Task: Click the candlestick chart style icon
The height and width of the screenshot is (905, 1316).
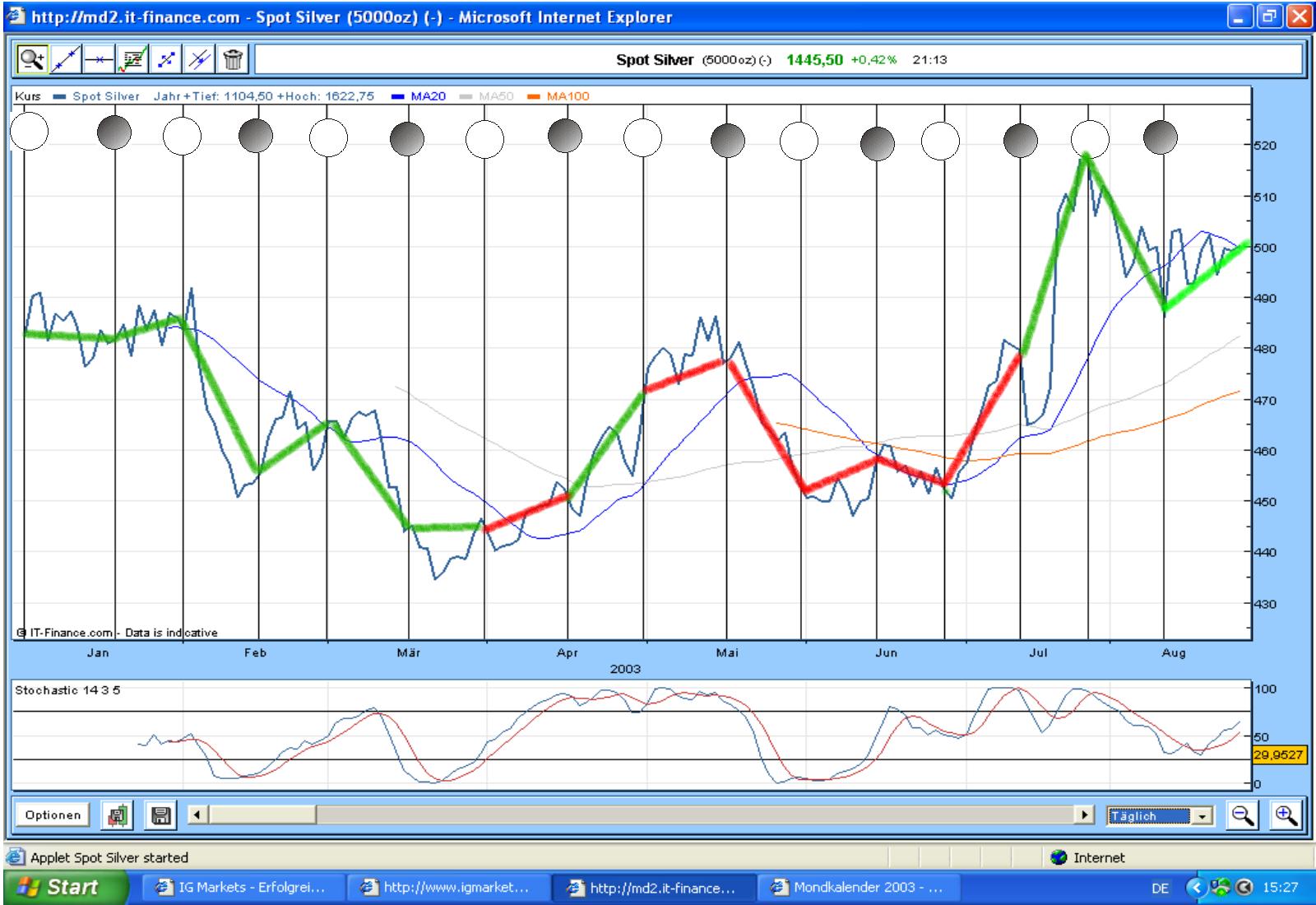Action: tap(117, 815)
